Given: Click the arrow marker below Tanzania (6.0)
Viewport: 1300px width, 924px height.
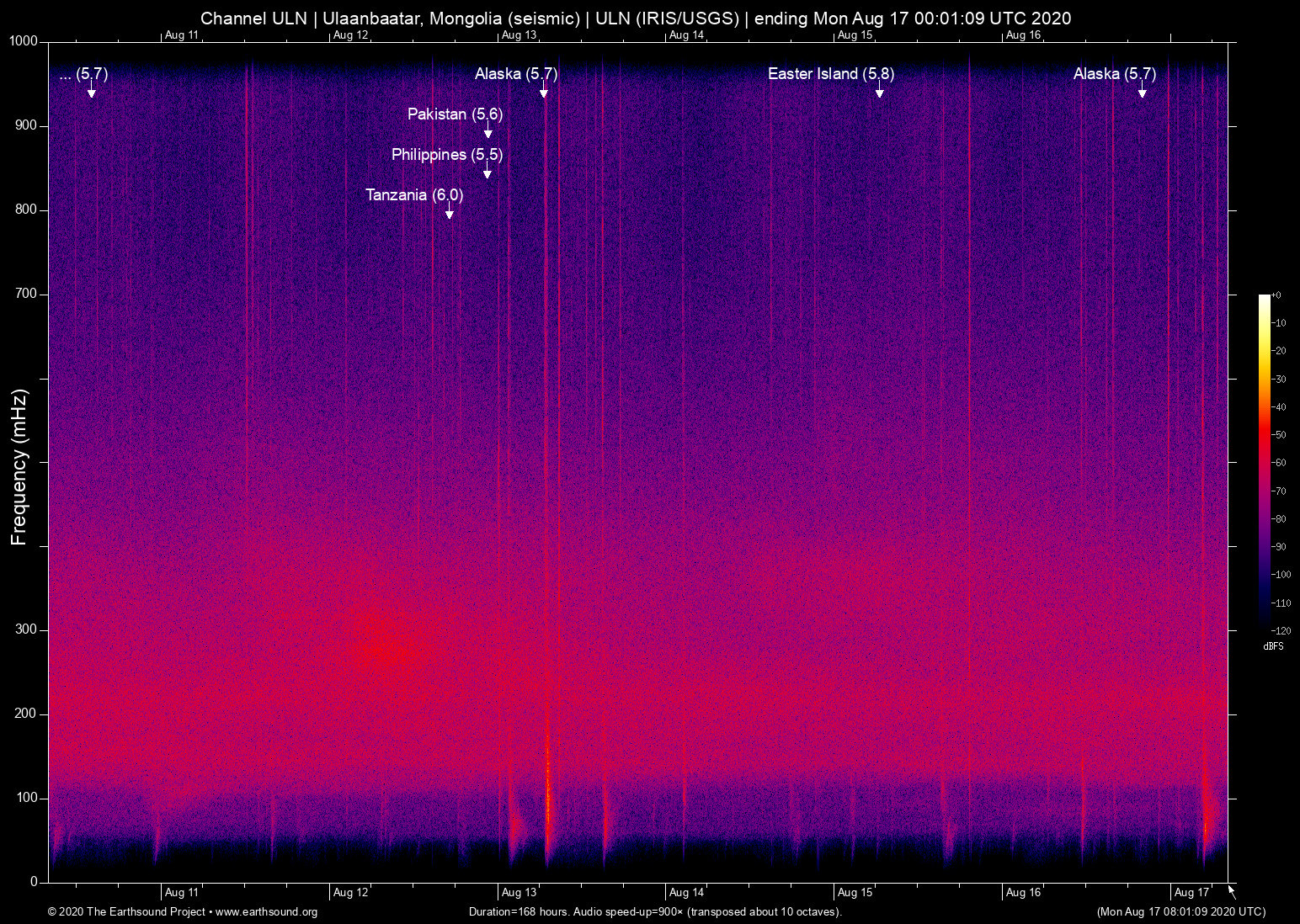Looking at the screenshot, I should click(450, 214).
